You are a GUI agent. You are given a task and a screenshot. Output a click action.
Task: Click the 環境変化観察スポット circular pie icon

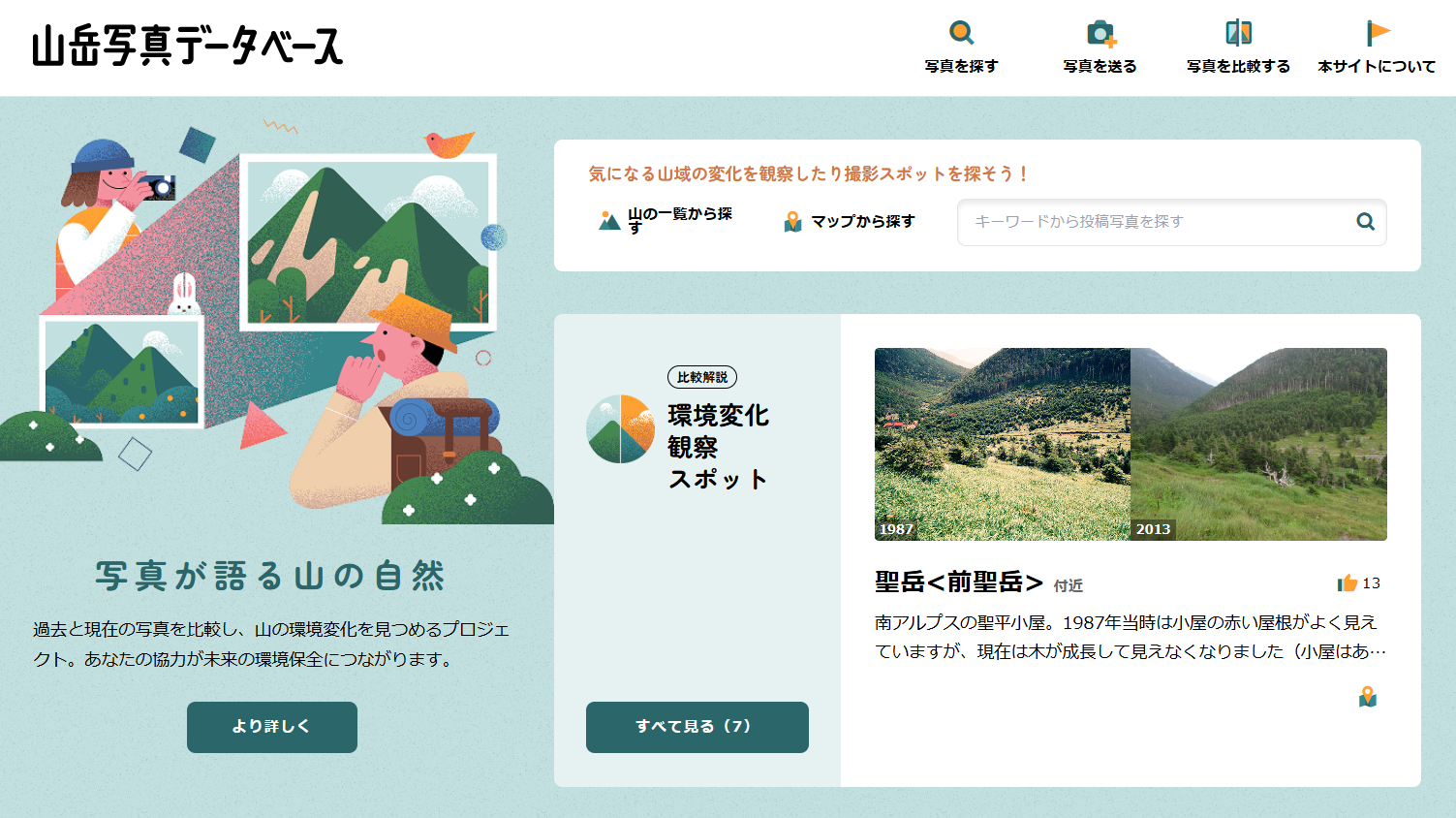(x=620, y=428)
